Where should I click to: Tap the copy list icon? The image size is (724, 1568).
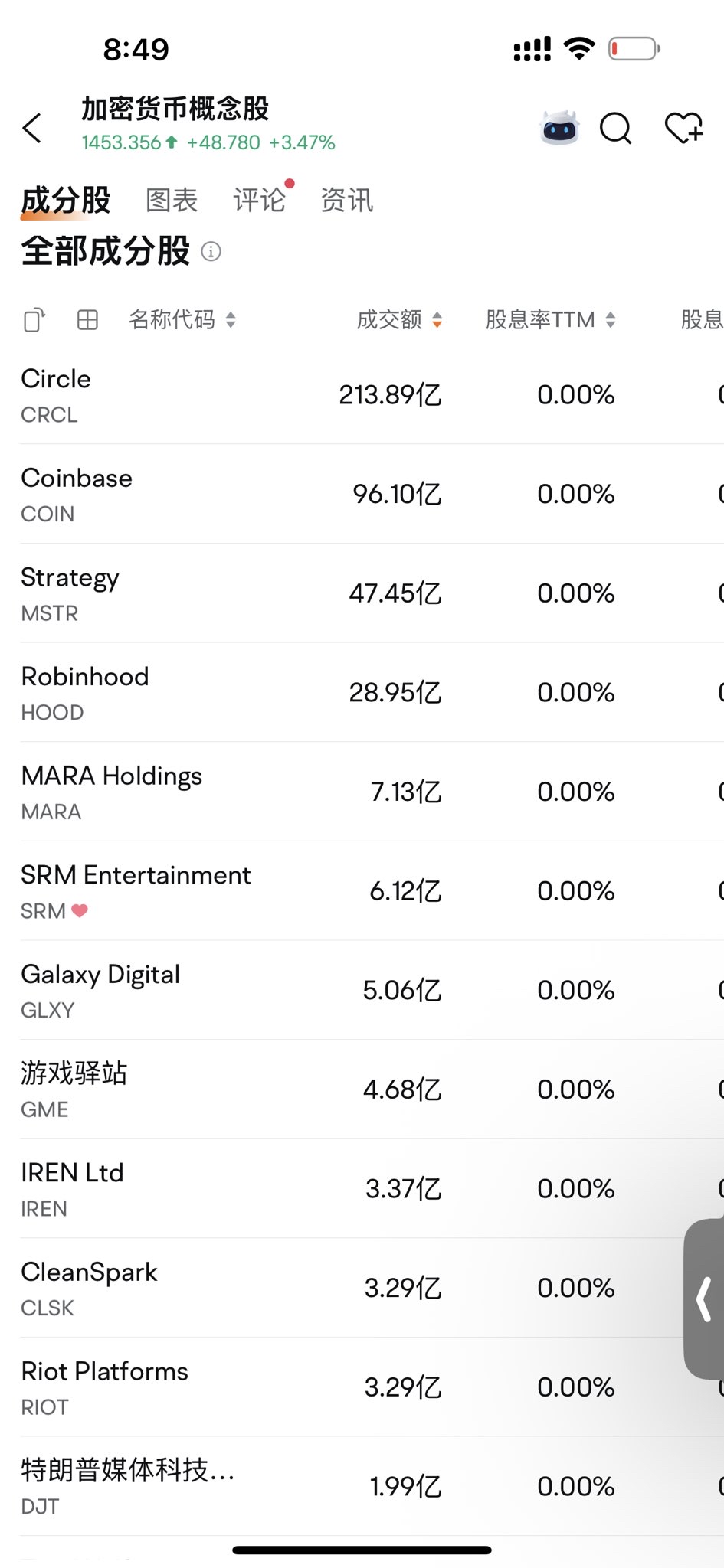click(34, 319)
